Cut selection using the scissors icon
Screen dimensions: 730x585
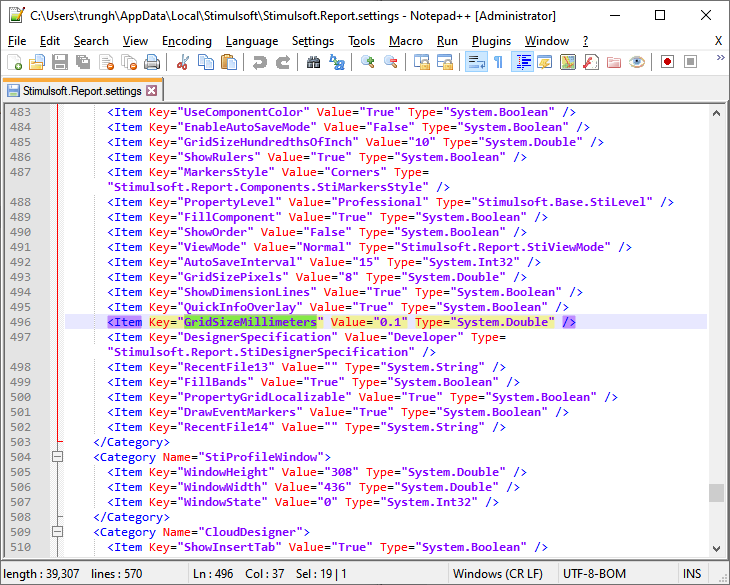coord(182,62)
